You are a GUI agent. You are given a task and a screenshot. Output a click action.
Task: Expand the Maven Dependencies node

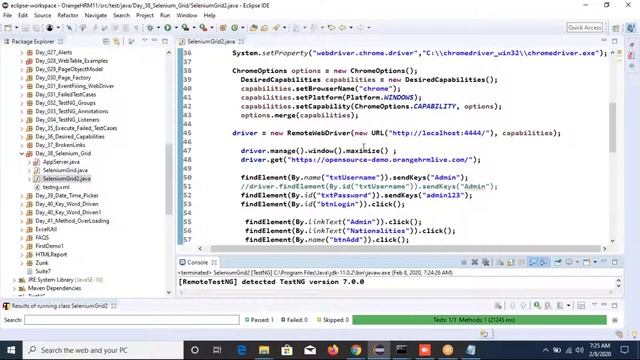[x=14, y=288]
